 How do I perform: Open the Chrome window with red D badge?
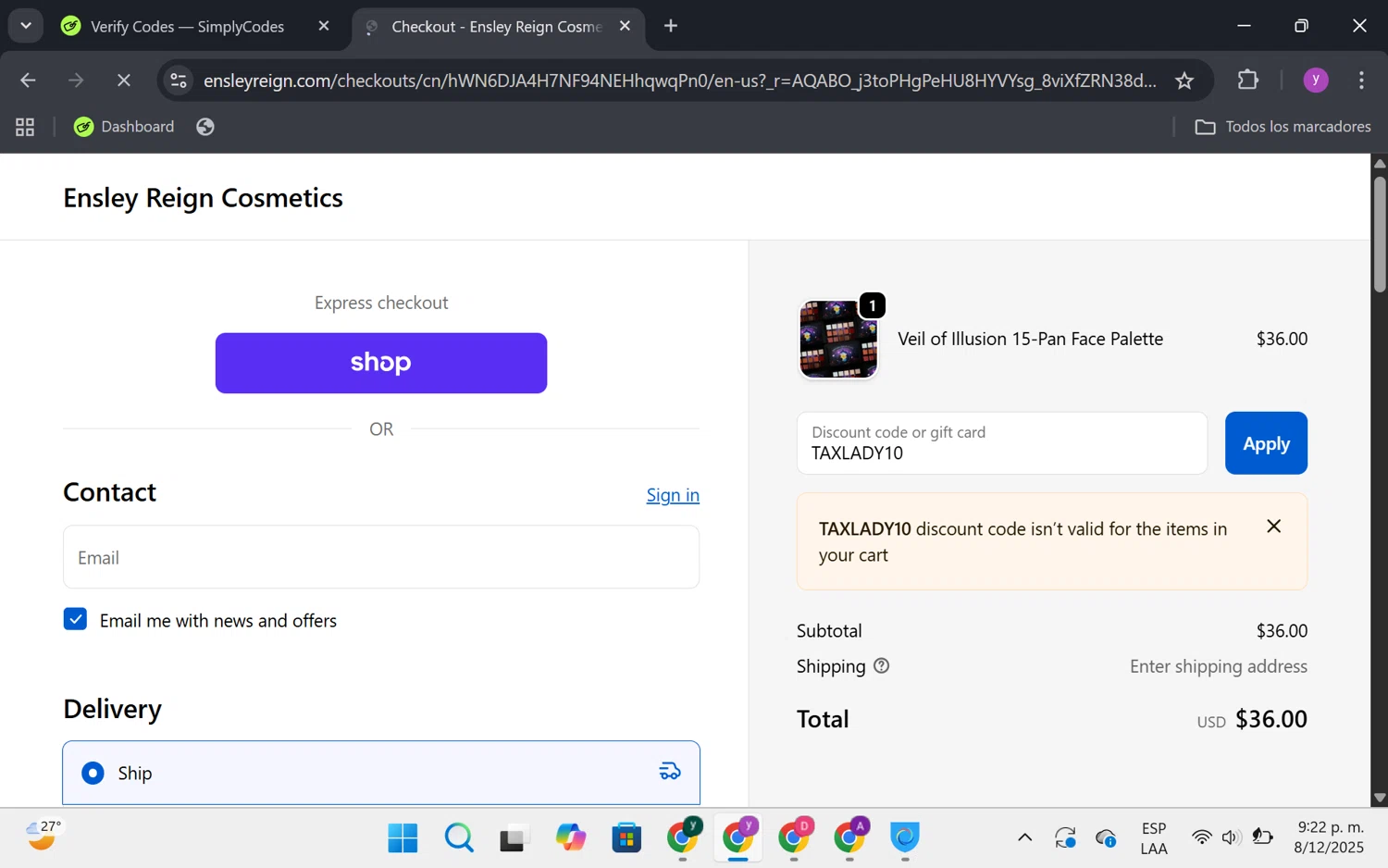pos(794,838)
